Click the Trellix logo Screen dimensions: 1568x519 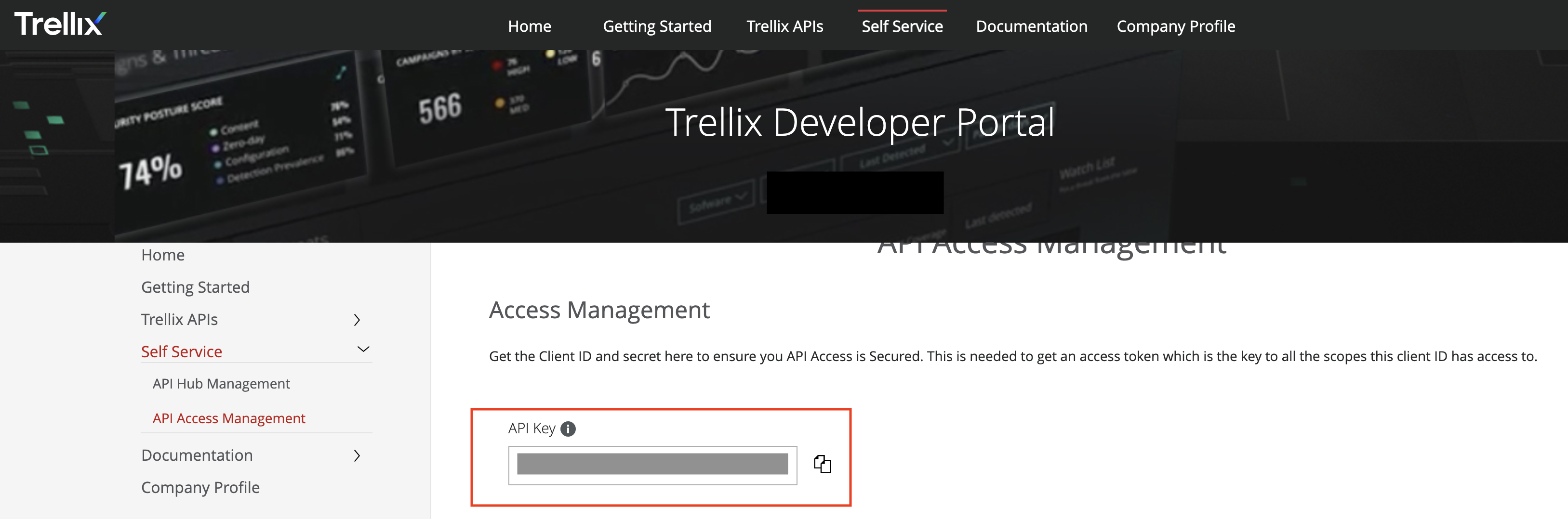click(x=60, y=25)
